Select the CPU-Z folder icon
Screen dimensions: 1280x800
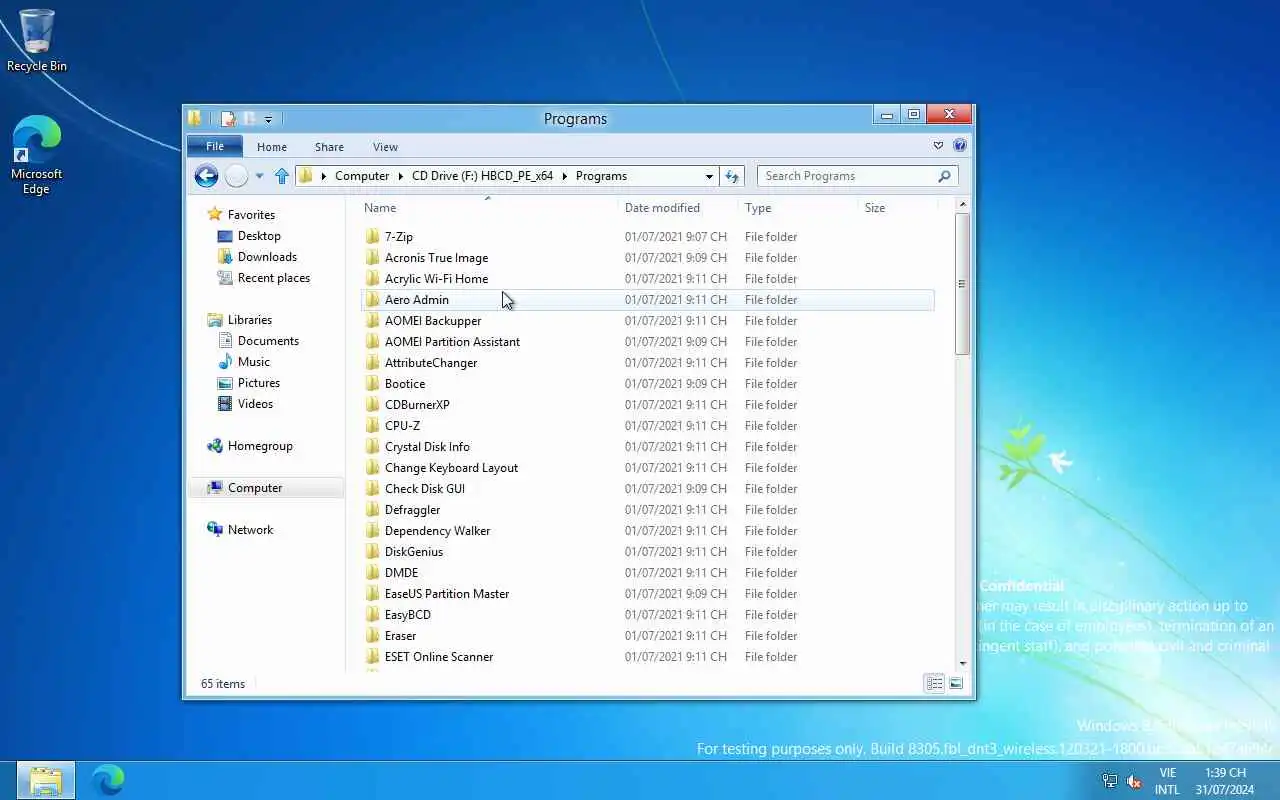pos(372,426)
